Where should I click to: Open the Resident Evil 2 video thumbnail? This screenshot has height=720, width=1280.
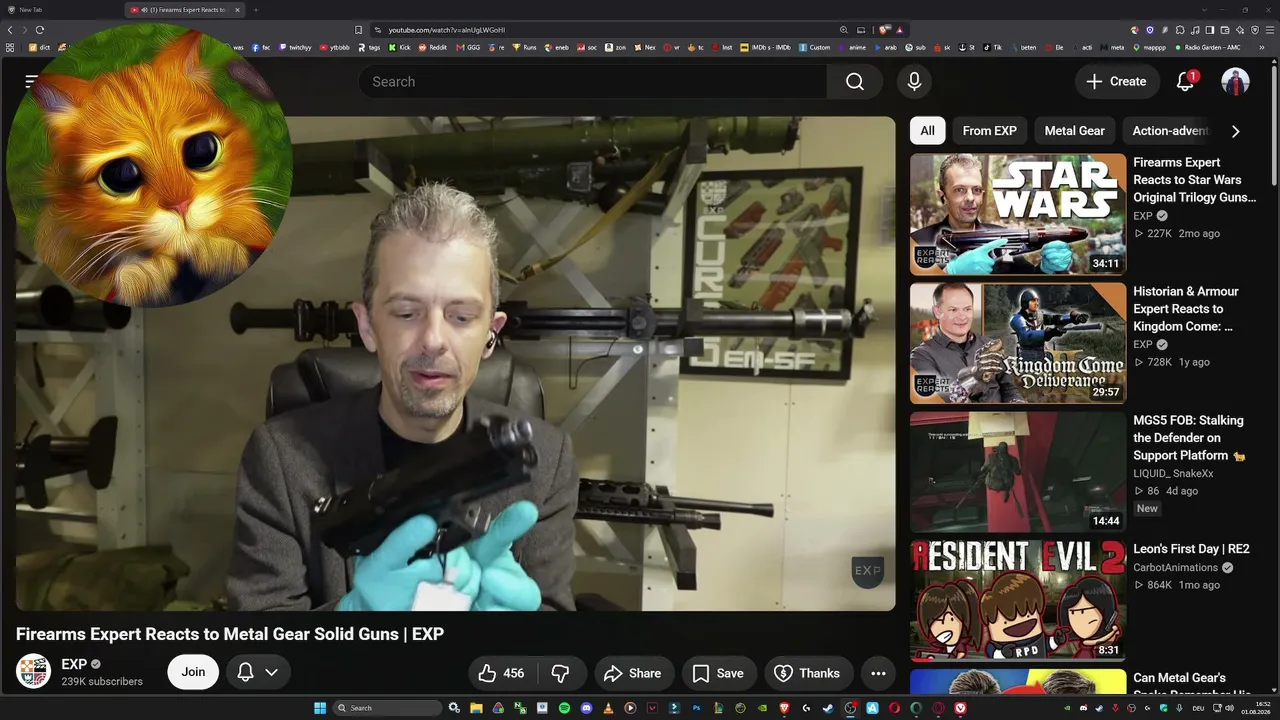1018,601
